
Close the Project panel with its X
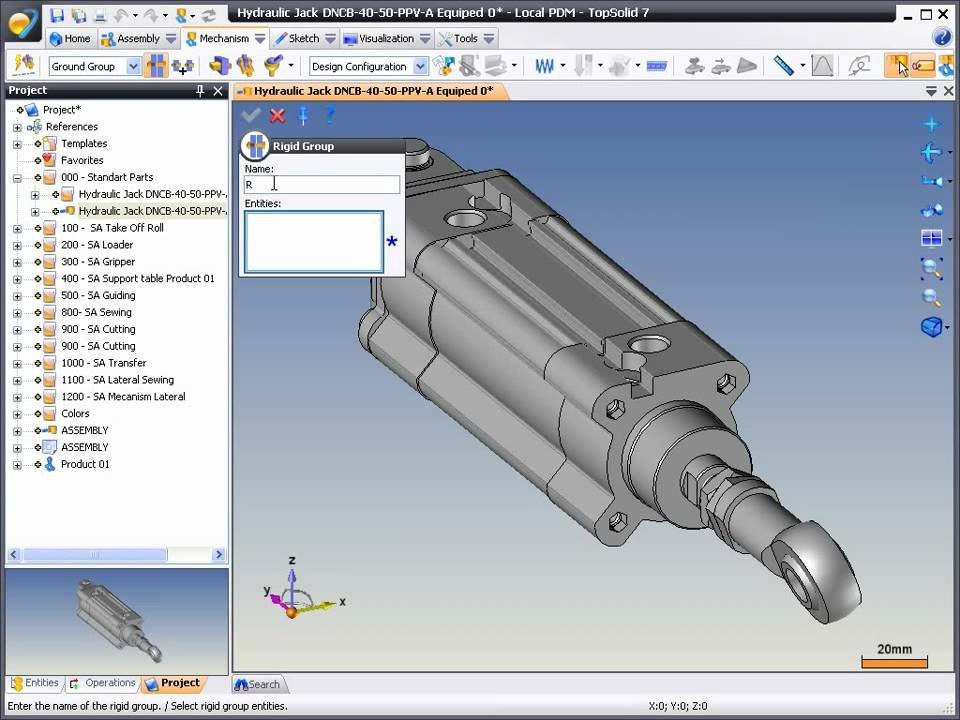coord(218,91)
